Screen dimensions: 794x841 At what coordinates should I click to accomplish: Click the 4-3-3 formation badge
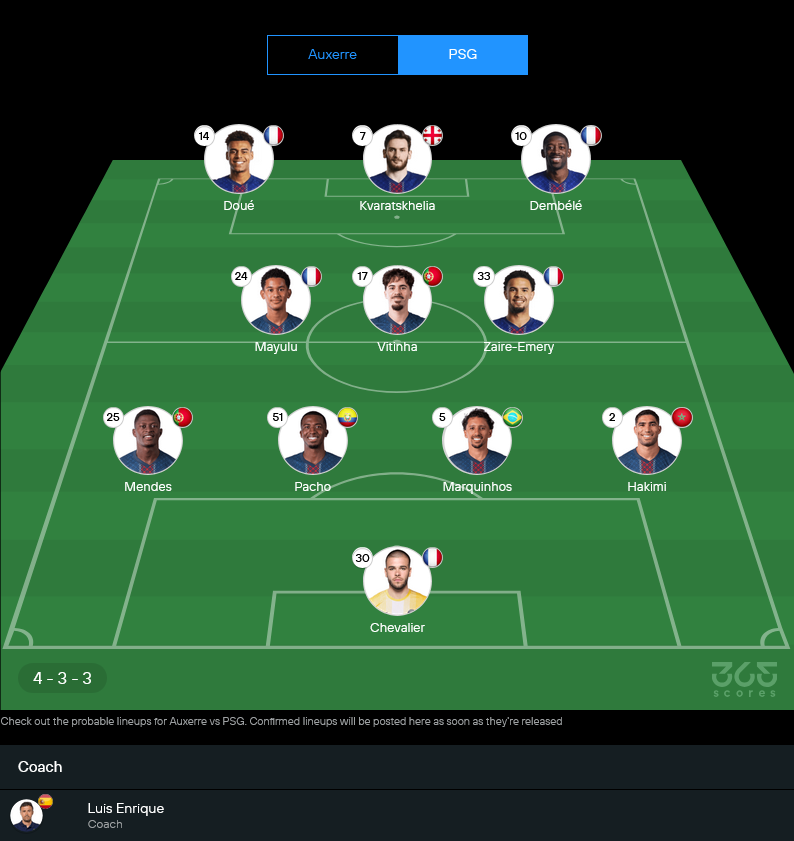click(x=62, y=678)
